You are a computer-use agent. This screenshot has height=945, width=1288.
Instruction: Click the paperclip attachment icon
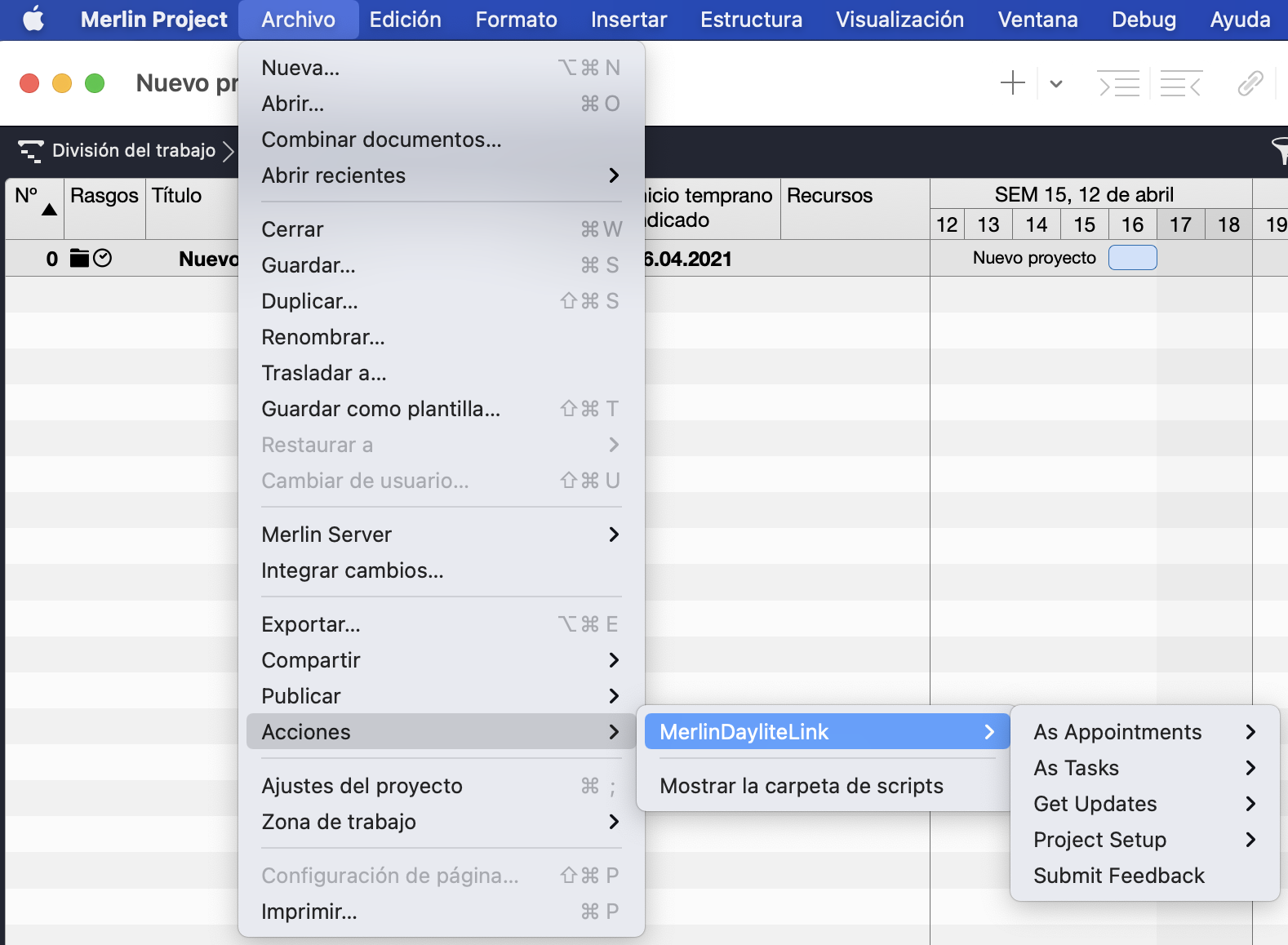1250,83
